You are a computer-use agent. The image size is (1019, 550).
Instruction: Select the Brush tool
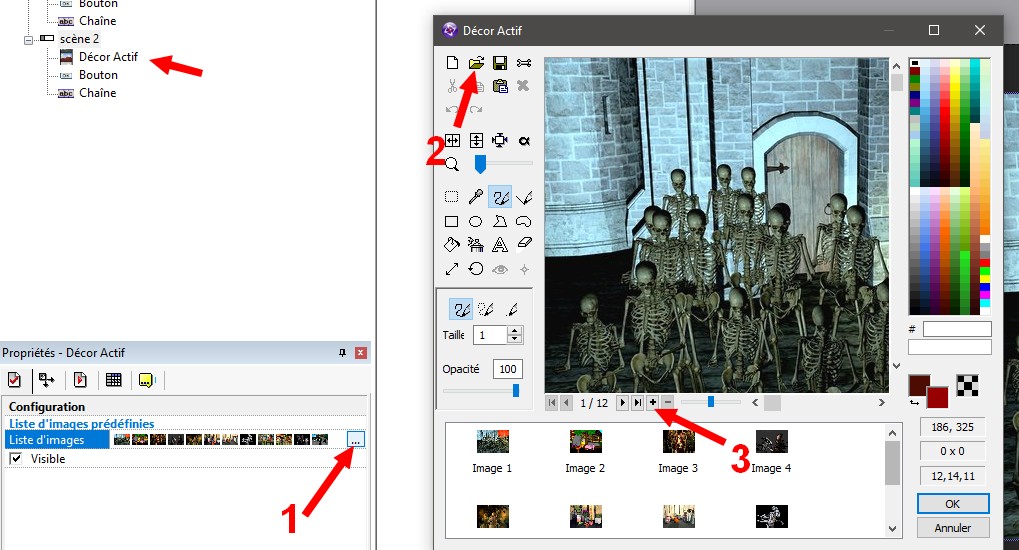click(500, 197)
